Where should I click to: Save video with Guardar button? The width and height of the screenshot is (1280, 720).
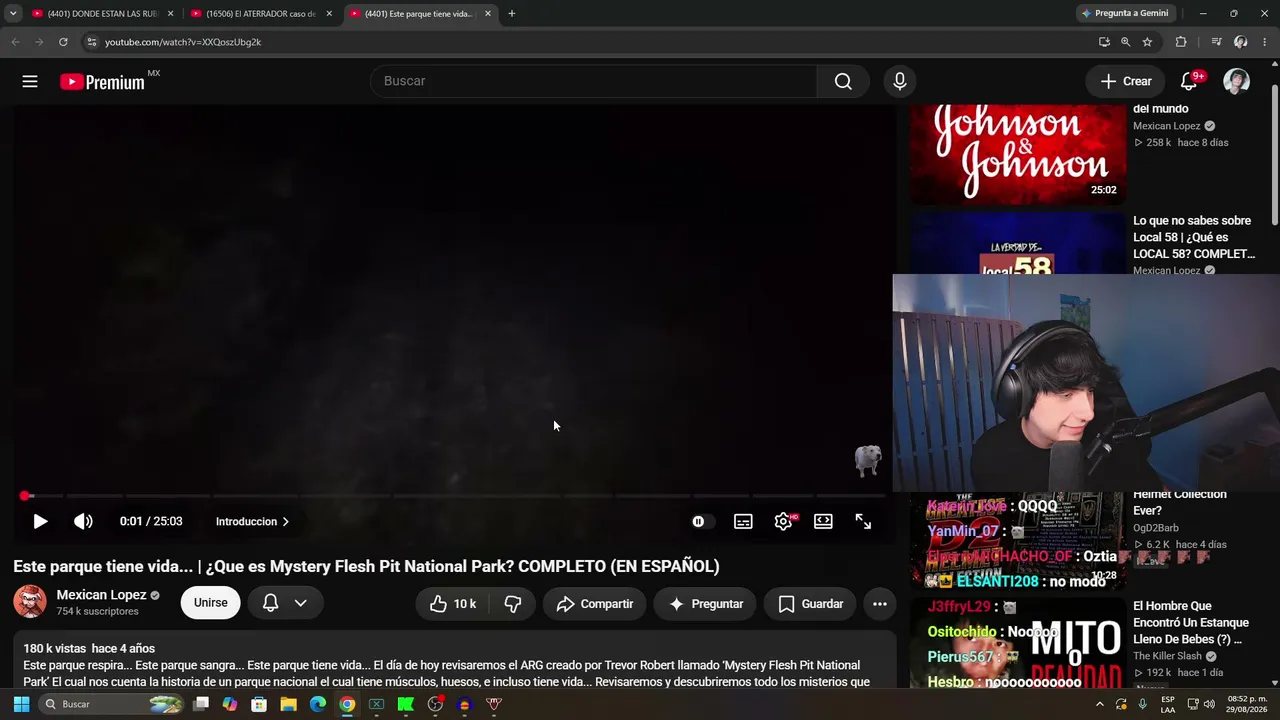point(810,604)
